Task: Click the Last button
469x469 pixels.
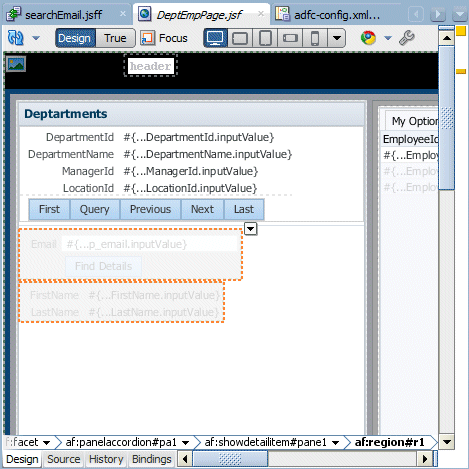Action: click(x=244, y=209)
